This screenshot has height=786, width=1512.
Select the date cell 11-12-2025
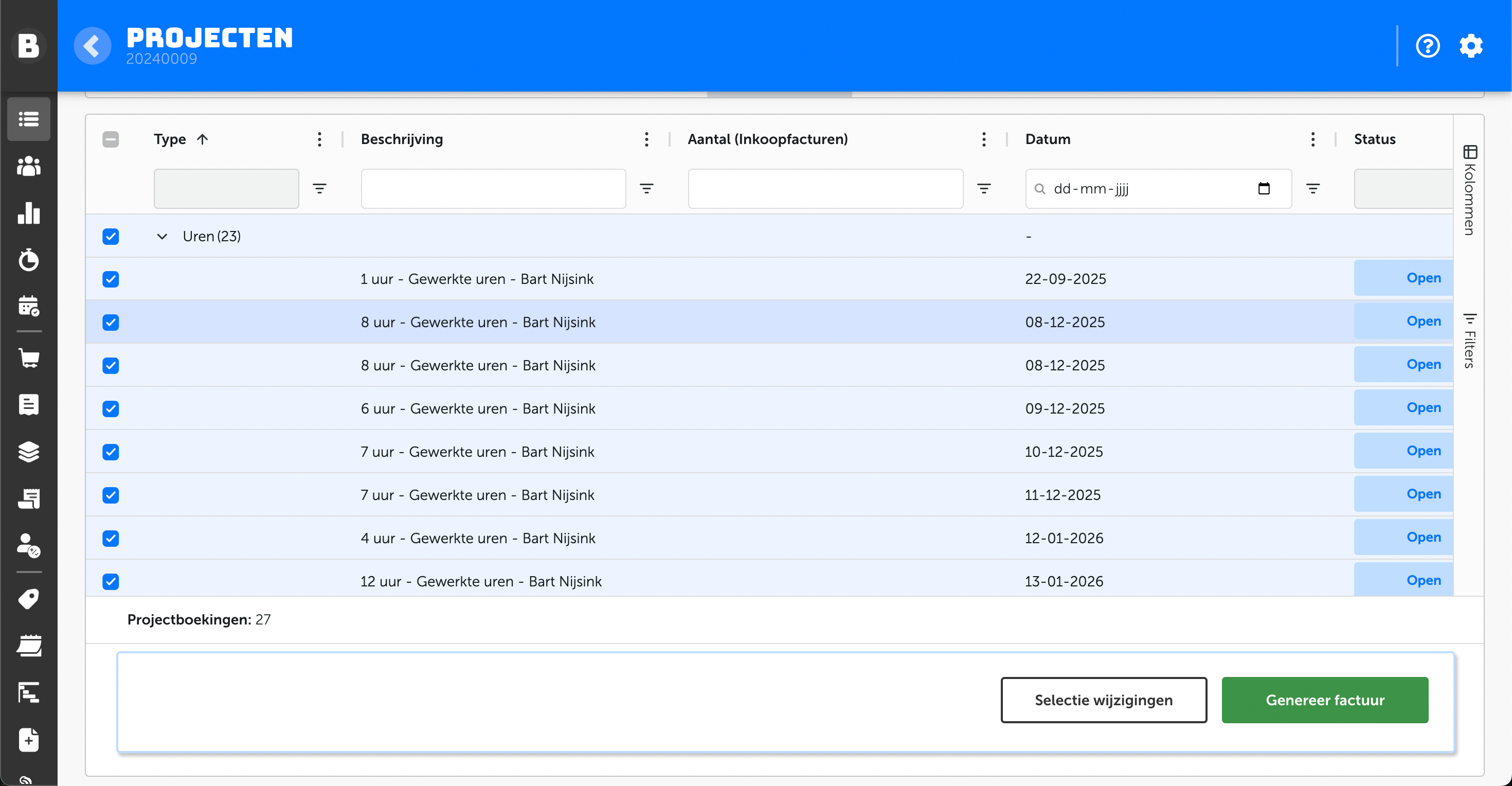[1063, 495]
